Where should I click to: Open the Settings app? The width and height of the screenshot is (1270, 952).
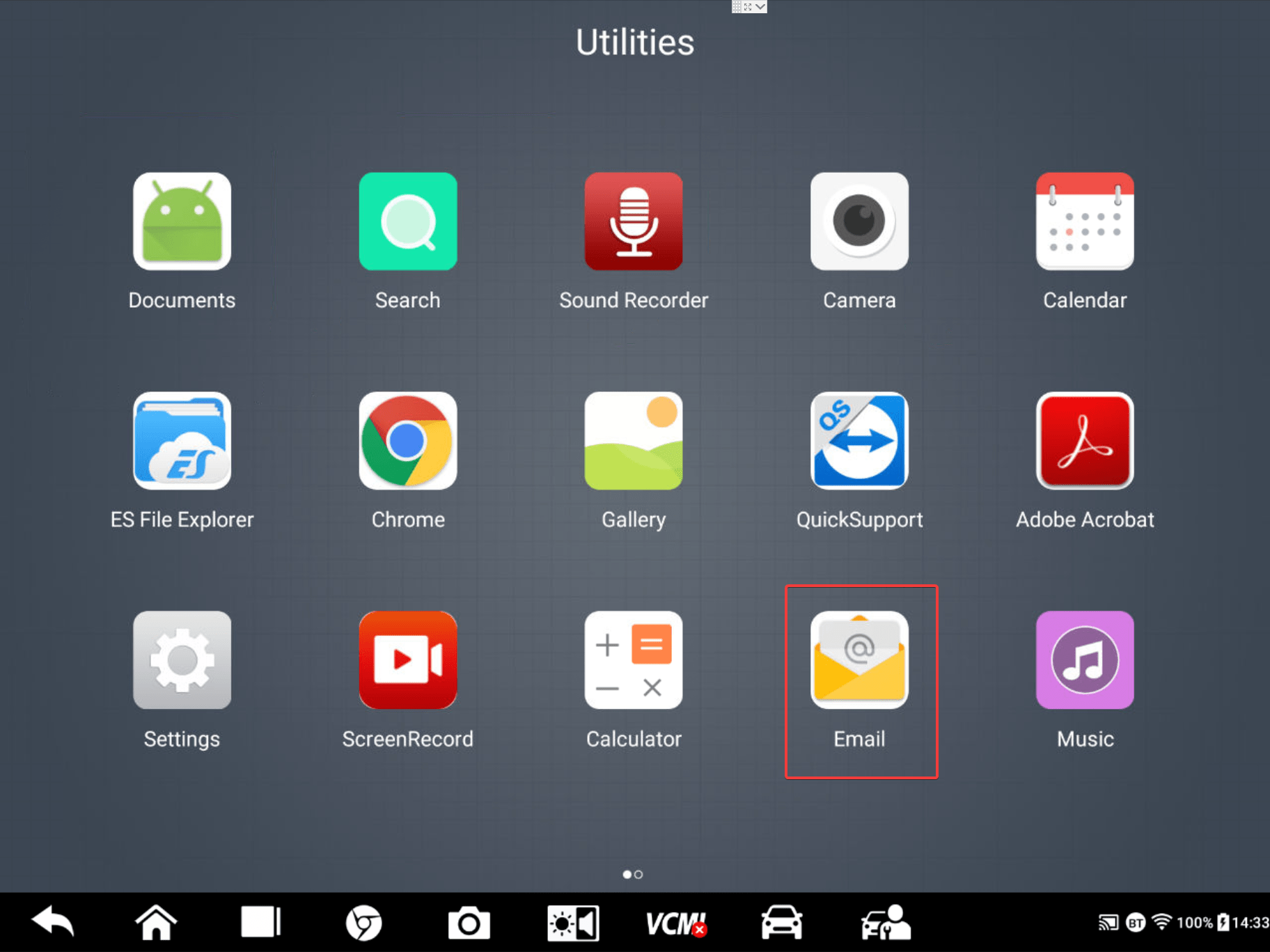182,660
